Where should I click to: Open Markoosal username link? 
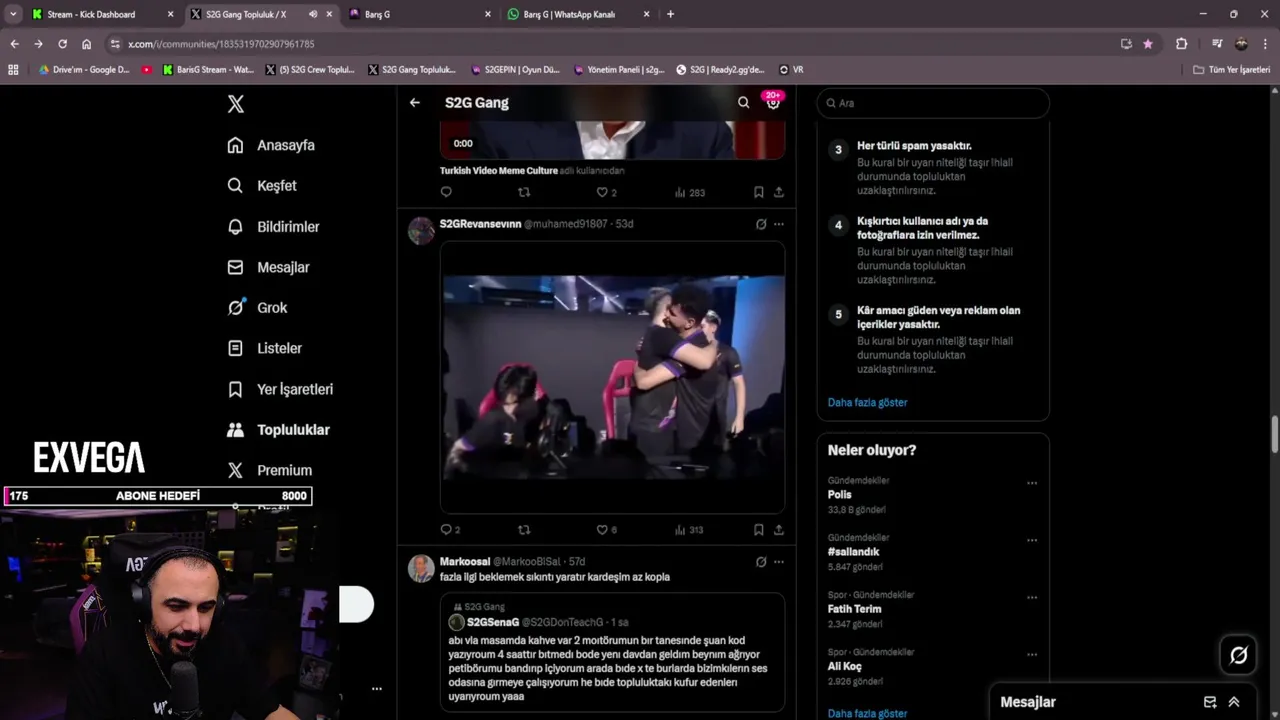click(464, 562)
